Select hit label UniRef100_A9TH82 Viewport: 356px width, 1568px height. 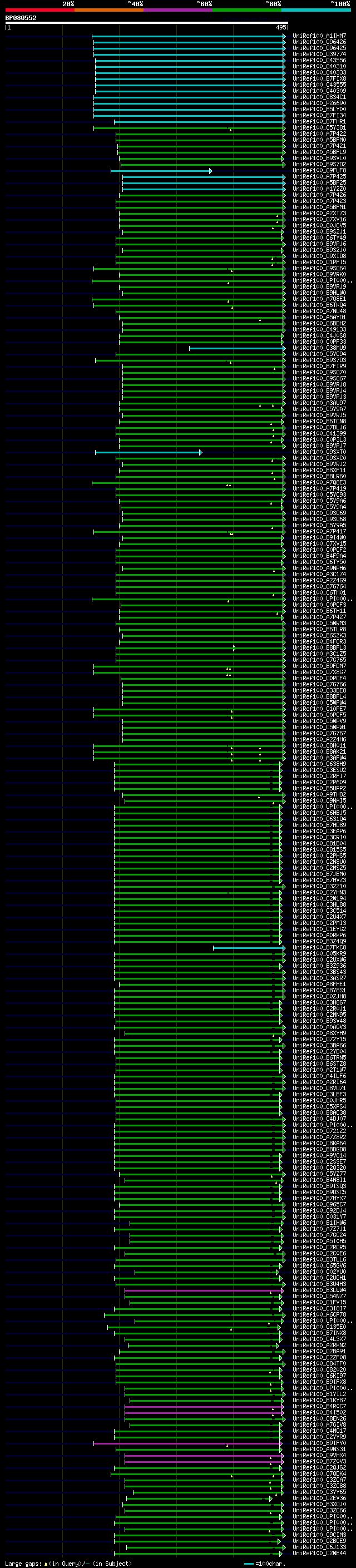(319, 795)
